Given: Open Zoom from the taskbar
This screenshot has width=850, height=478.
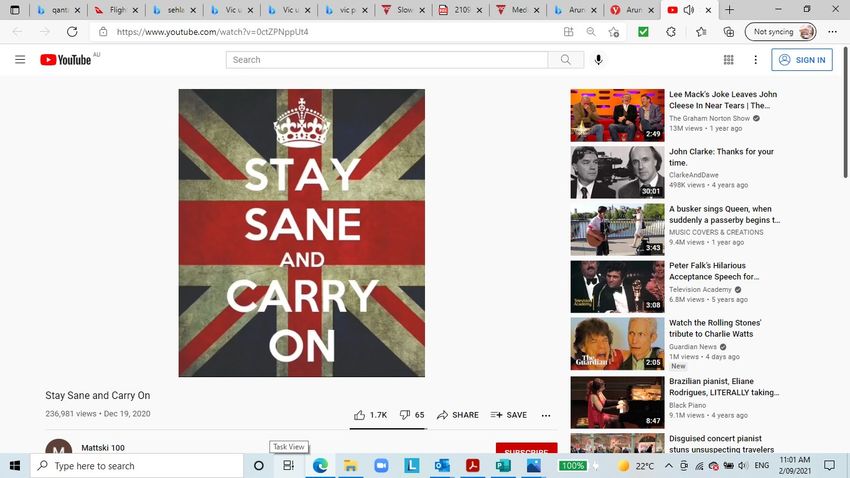Looking at the screenshot, I should click(x=381, y=466).
